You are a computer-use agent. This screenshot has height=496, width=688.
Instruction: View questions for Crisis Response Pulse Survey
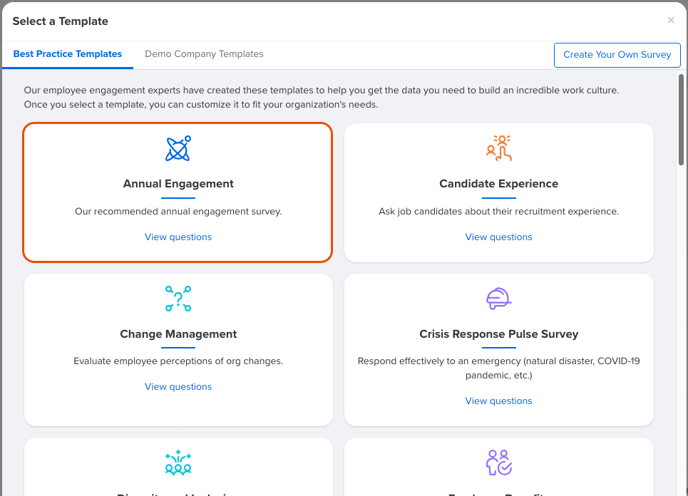click(x=499, y=401)
